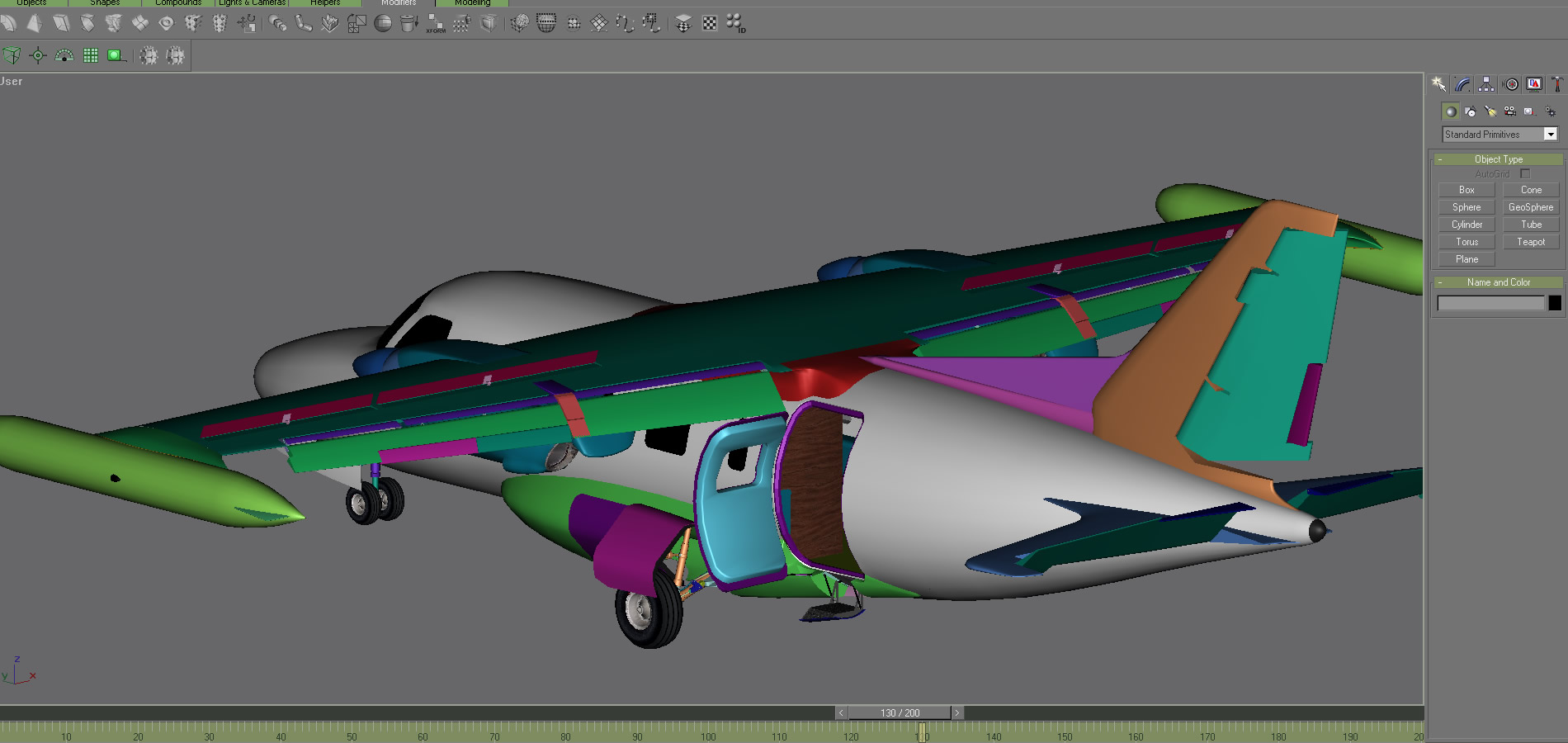Enable the AutoGrid checkbox
Viewport: 1568px width, 743px height.
(x=1525, y=174)
